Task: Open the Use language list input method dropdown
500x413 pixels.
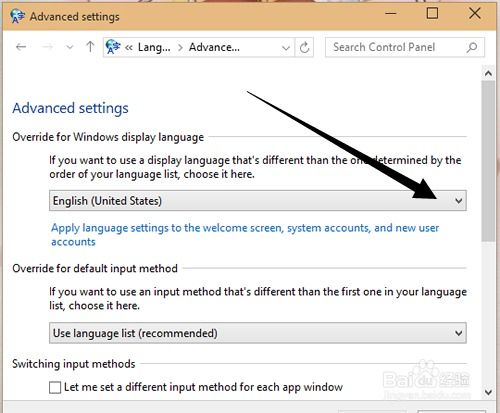Action: click(258, 333)
